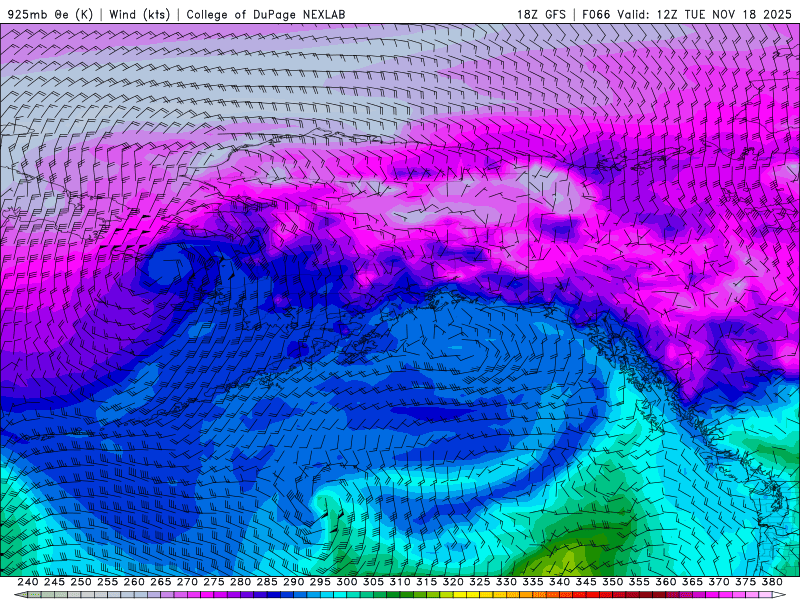Click the 285 value on the color scale
Viewport: 800px width, 600px height.
pos(267,582)
